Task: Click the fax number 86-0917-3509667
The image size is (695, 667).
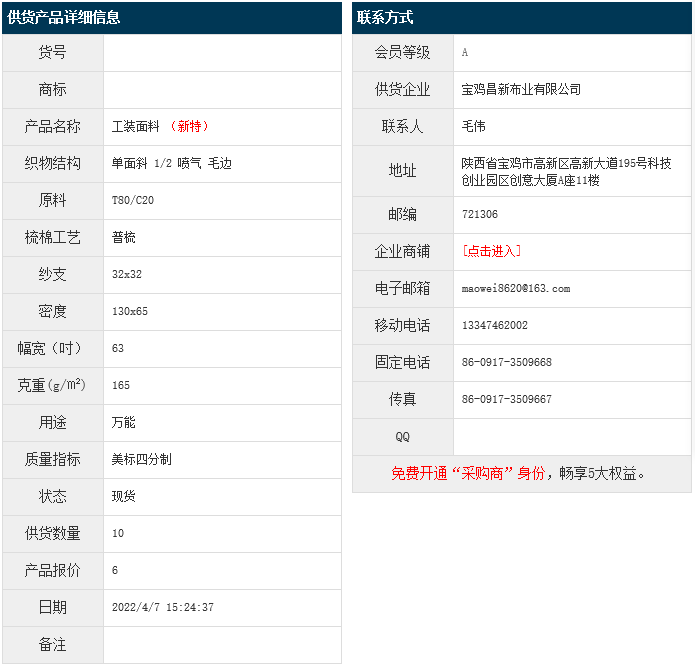Action: click(506, 399)
